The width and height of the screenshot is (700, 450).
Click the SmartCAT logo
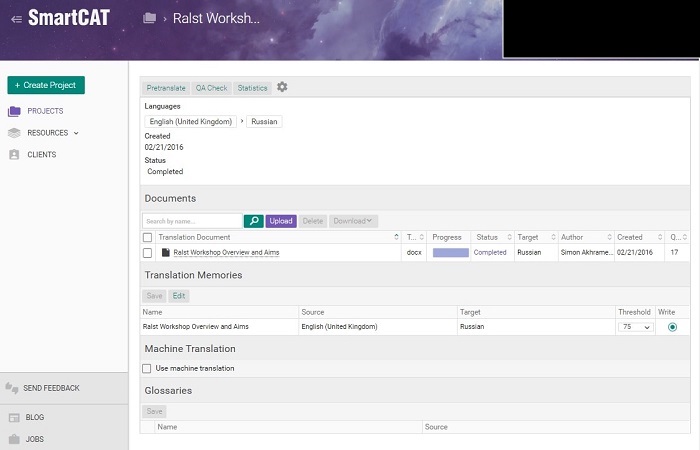click(69, 18)
